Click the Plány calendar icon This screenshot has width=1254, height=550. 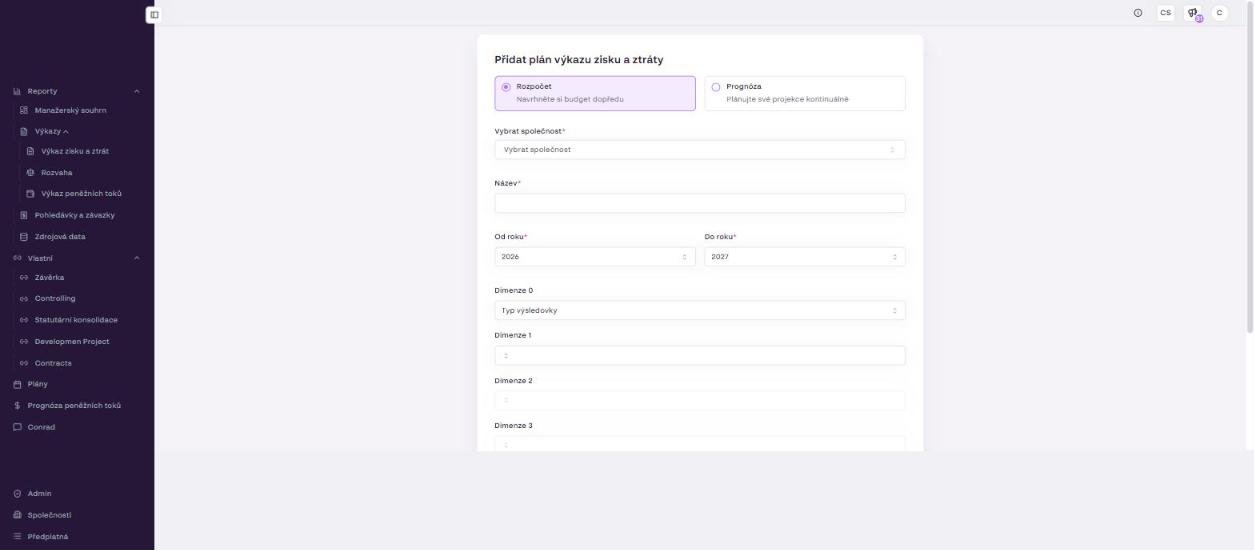pyautogui.click(x=17, y=384)
